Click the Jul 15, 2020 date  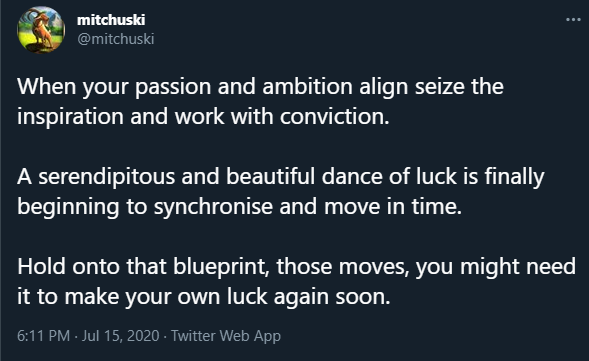point(121,336)
